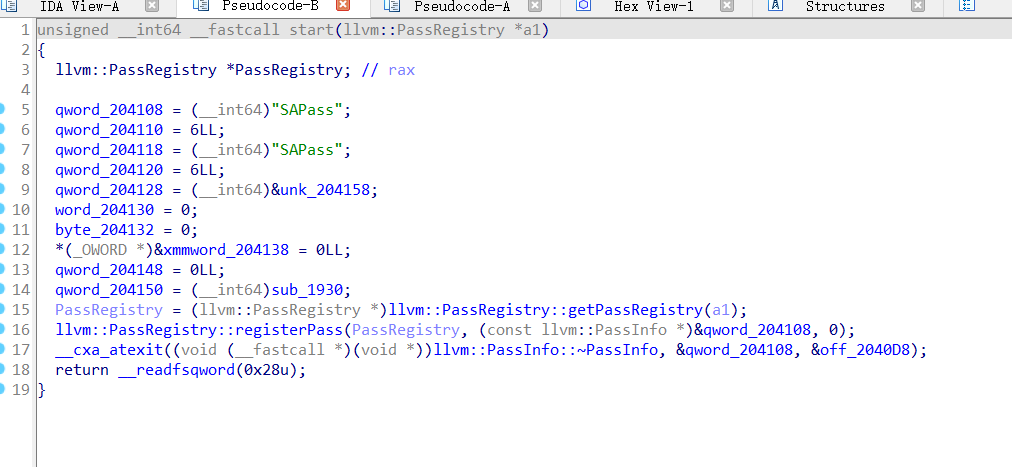Click the icon of the tab after Structures
Screen dimensions: 1012x467
[966, 6]
